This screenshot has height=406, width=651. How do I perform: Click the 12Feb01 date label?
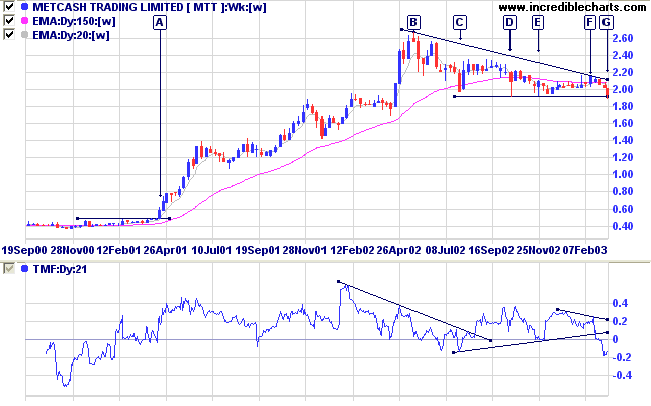pos(118,250)
